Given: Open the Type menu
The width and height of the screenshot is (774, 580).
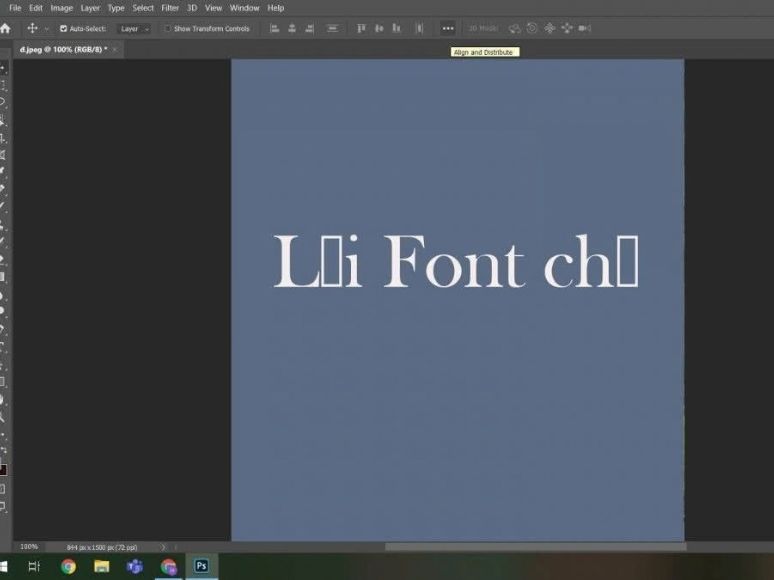Looking at the screenshot, I should point(116,8).
